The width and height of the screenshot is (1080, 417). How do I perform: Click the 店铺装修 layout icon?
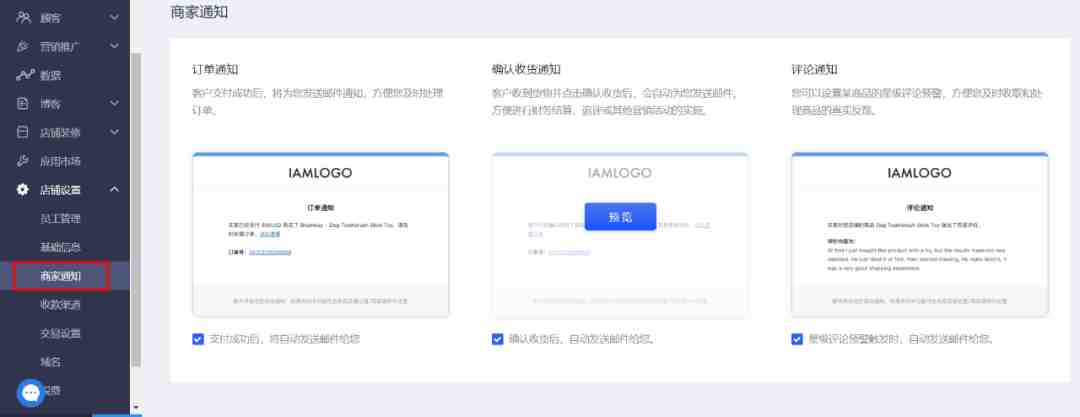pyautogui.click(x=23, y=132)
